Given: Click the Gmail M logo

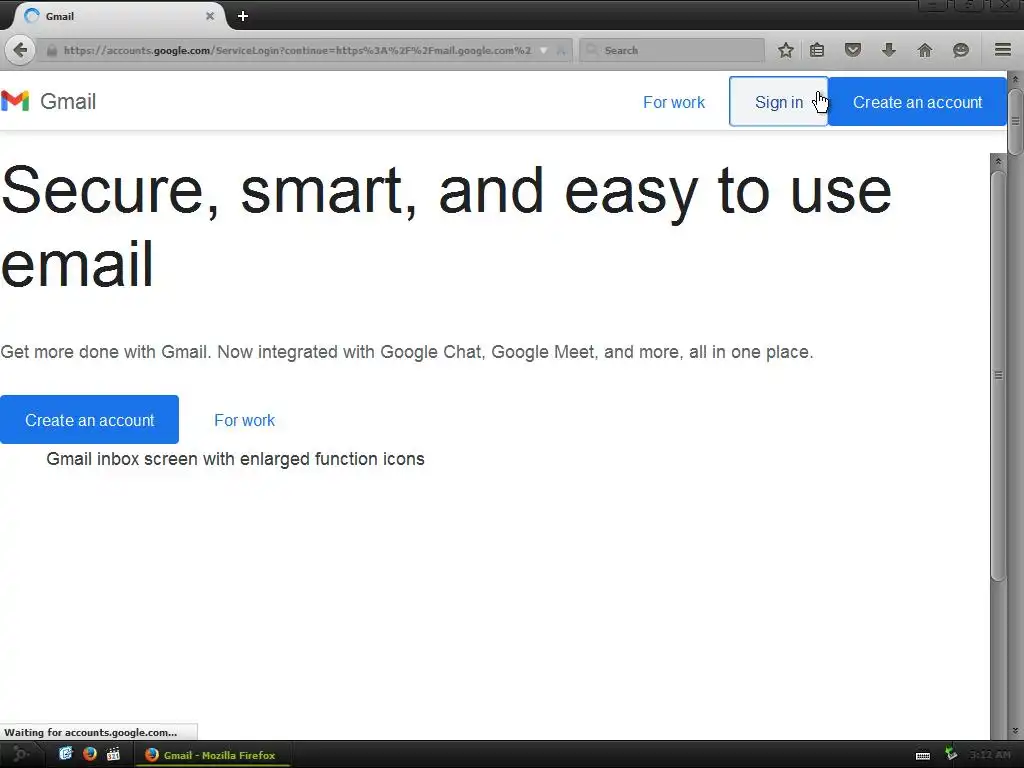Looking at the screenshot, I should (15, 101).
